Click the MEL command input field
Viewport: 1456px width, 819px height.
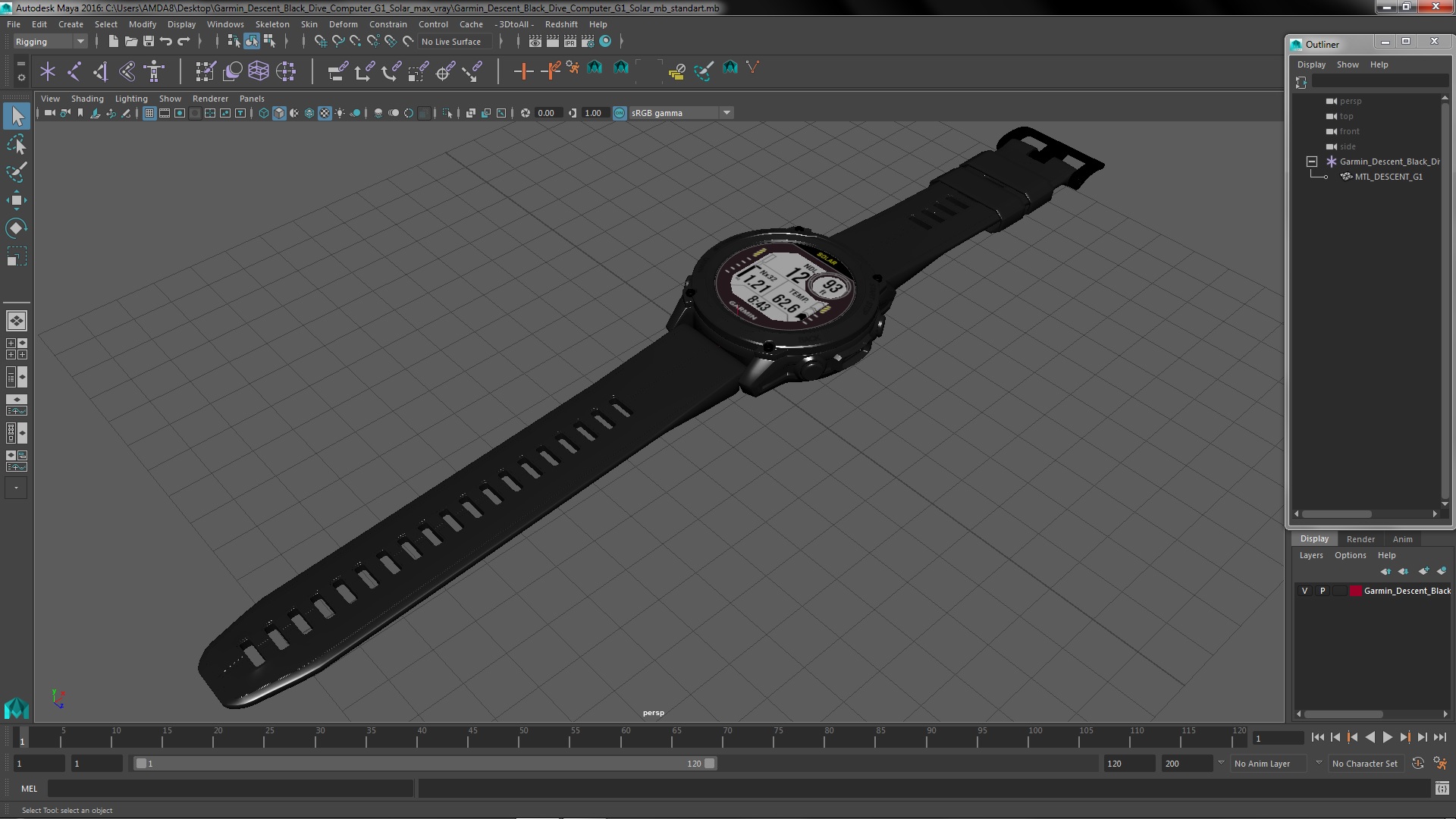click(x=231, y=789)
